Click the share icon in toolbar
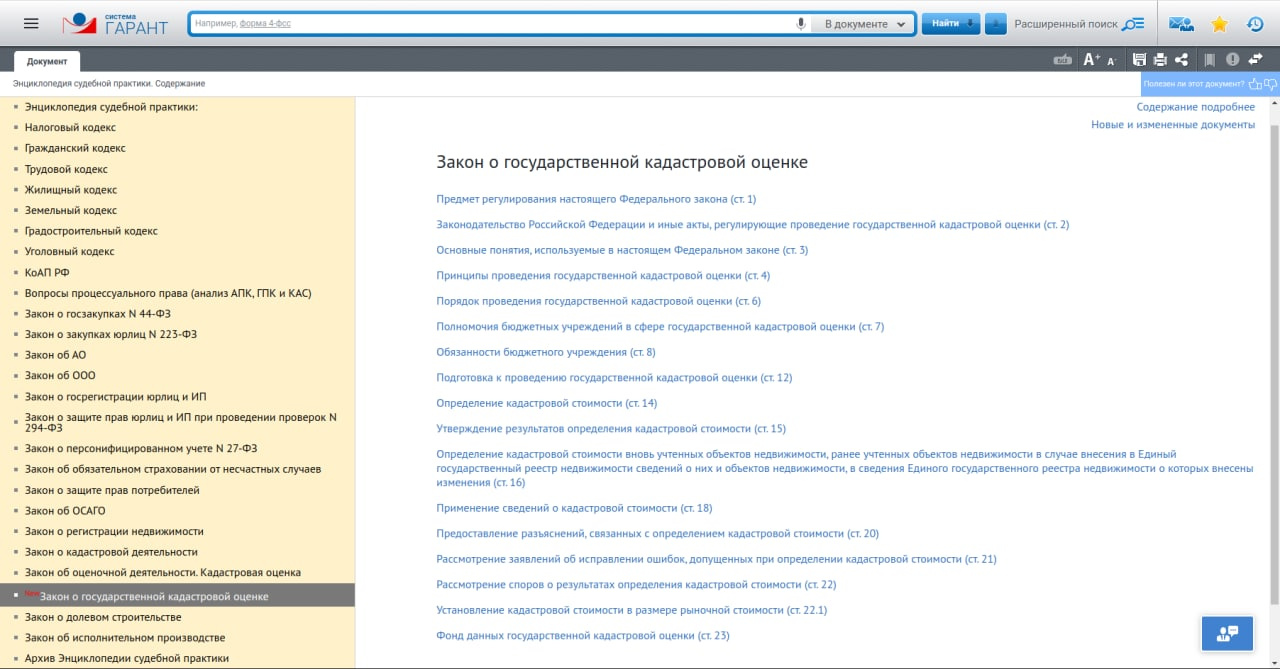1280x669 pixels. [1181, 60]
